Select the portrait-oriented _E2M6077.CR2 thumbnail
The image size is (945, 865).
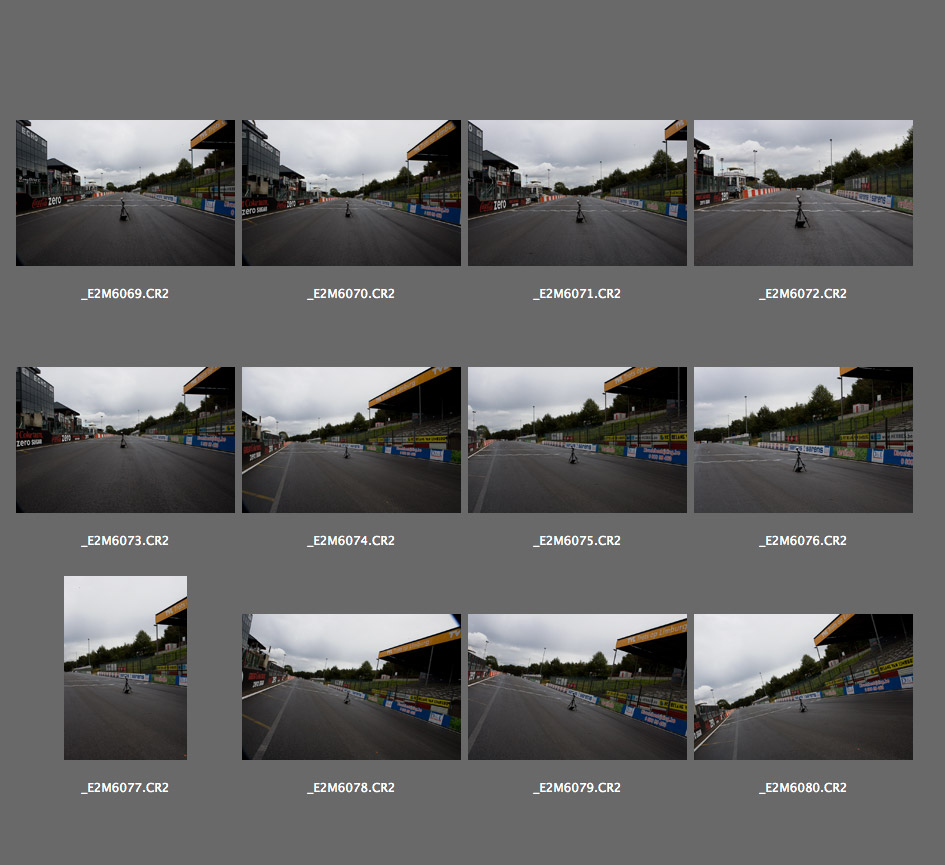coord(125,668)
